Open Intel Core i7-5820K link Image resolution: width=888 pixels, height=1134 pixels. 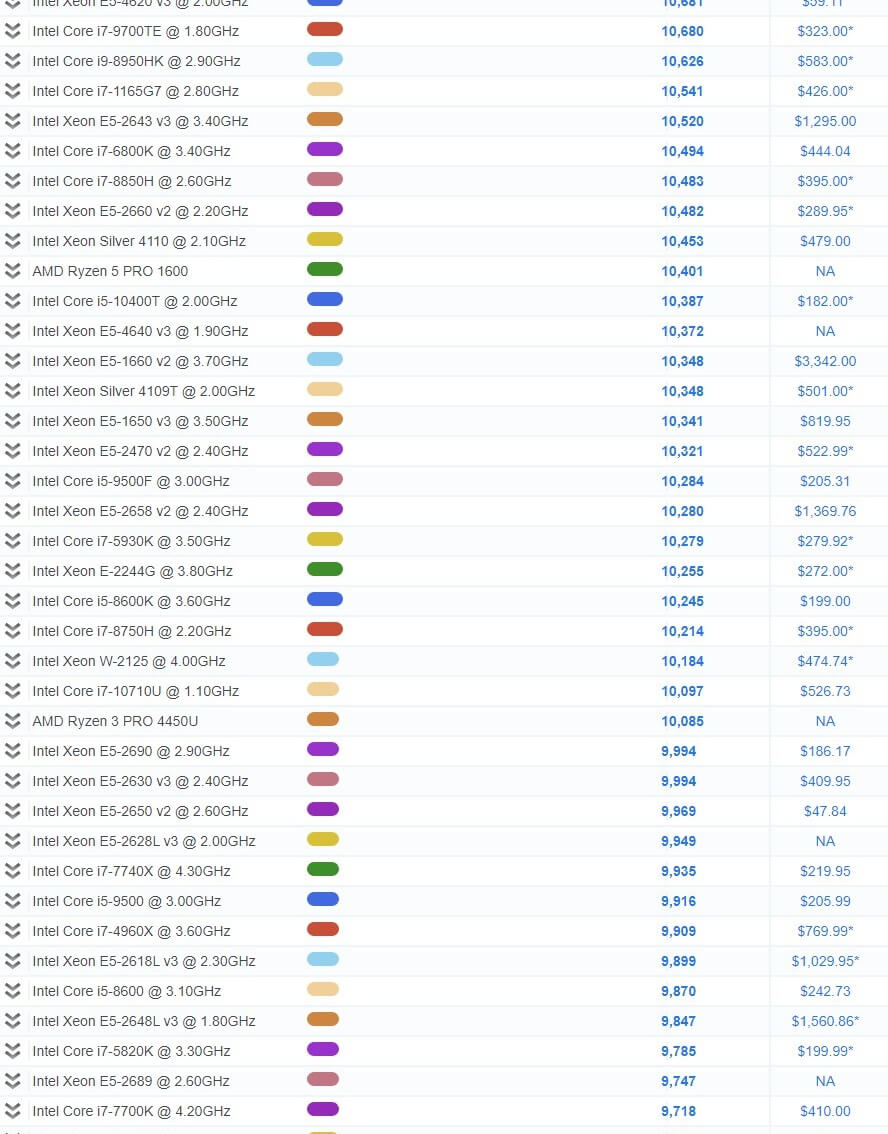coord(132,1051)
